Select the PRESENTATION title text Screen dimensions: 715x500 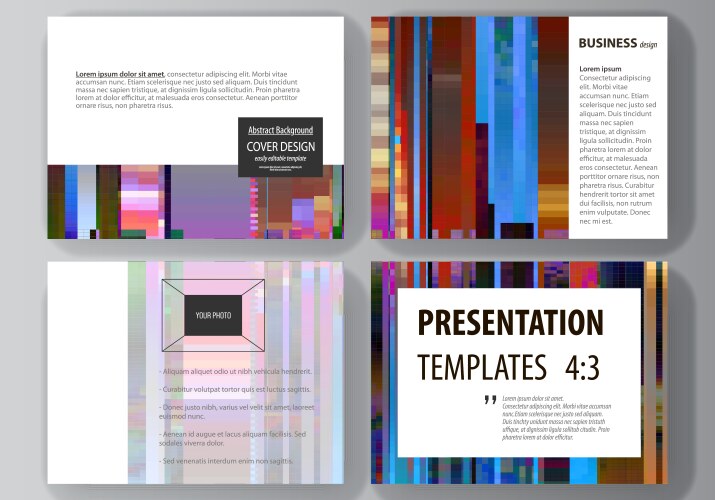pos(510,322)
